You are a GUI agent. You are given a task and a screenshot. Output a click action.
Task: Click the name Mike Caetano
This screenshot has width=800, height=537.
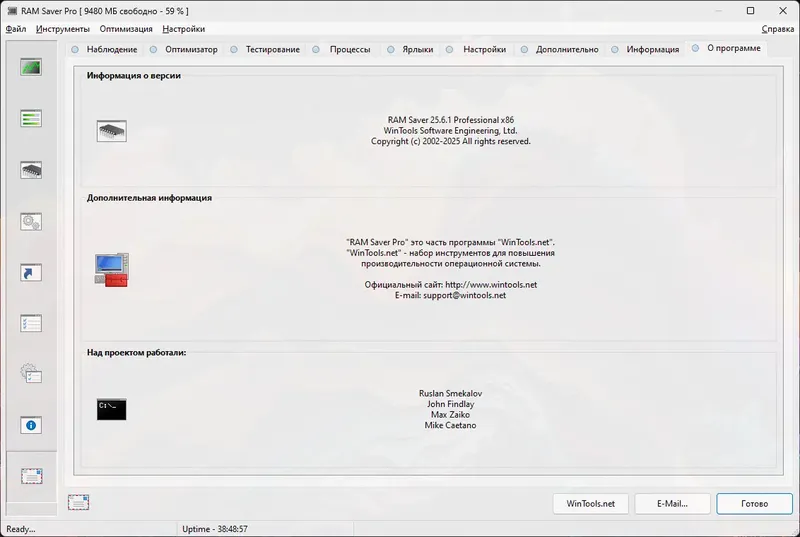click(450, 425)
